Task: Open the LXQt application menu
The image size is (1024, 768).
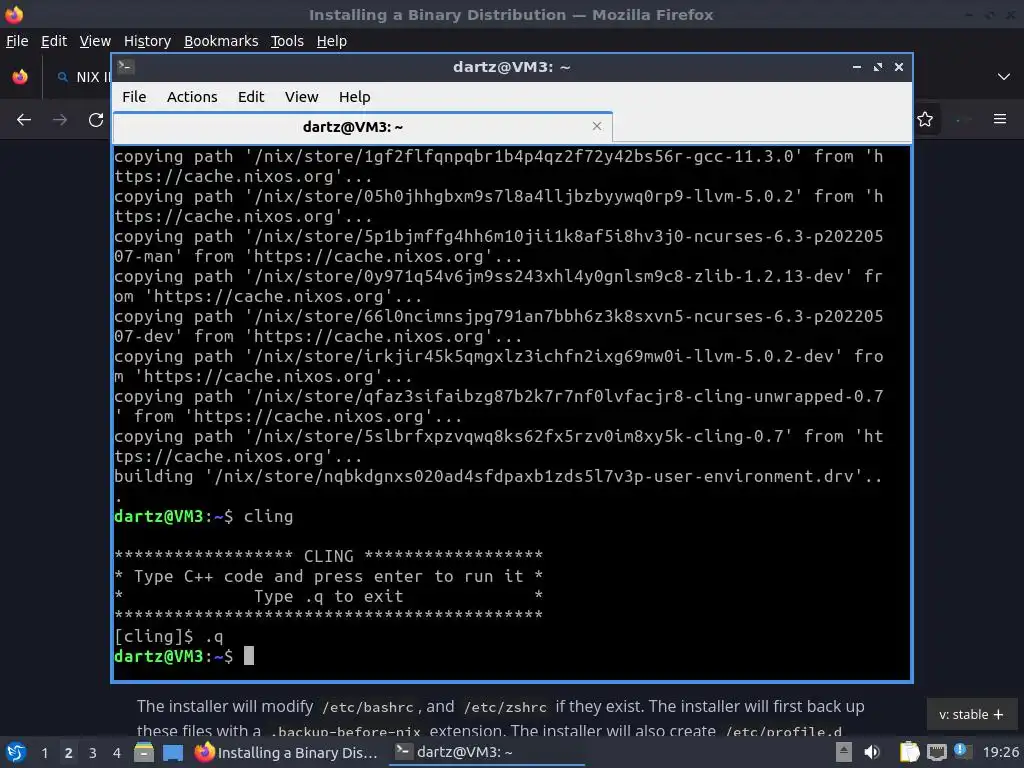Action: [16, 752]
